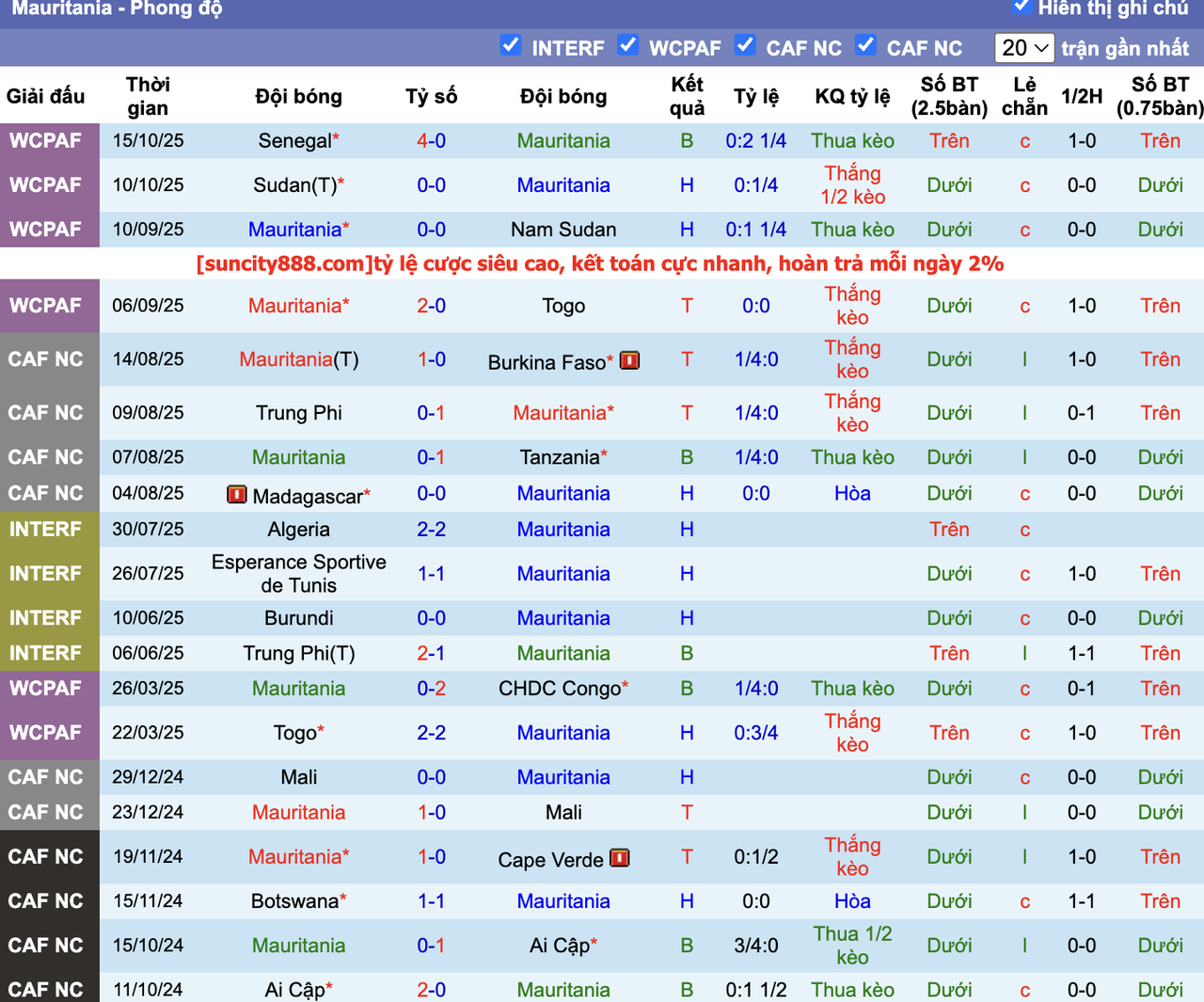Open Burkina Faso team link
The image size is (1204, 1002).
tap(547, 362)
